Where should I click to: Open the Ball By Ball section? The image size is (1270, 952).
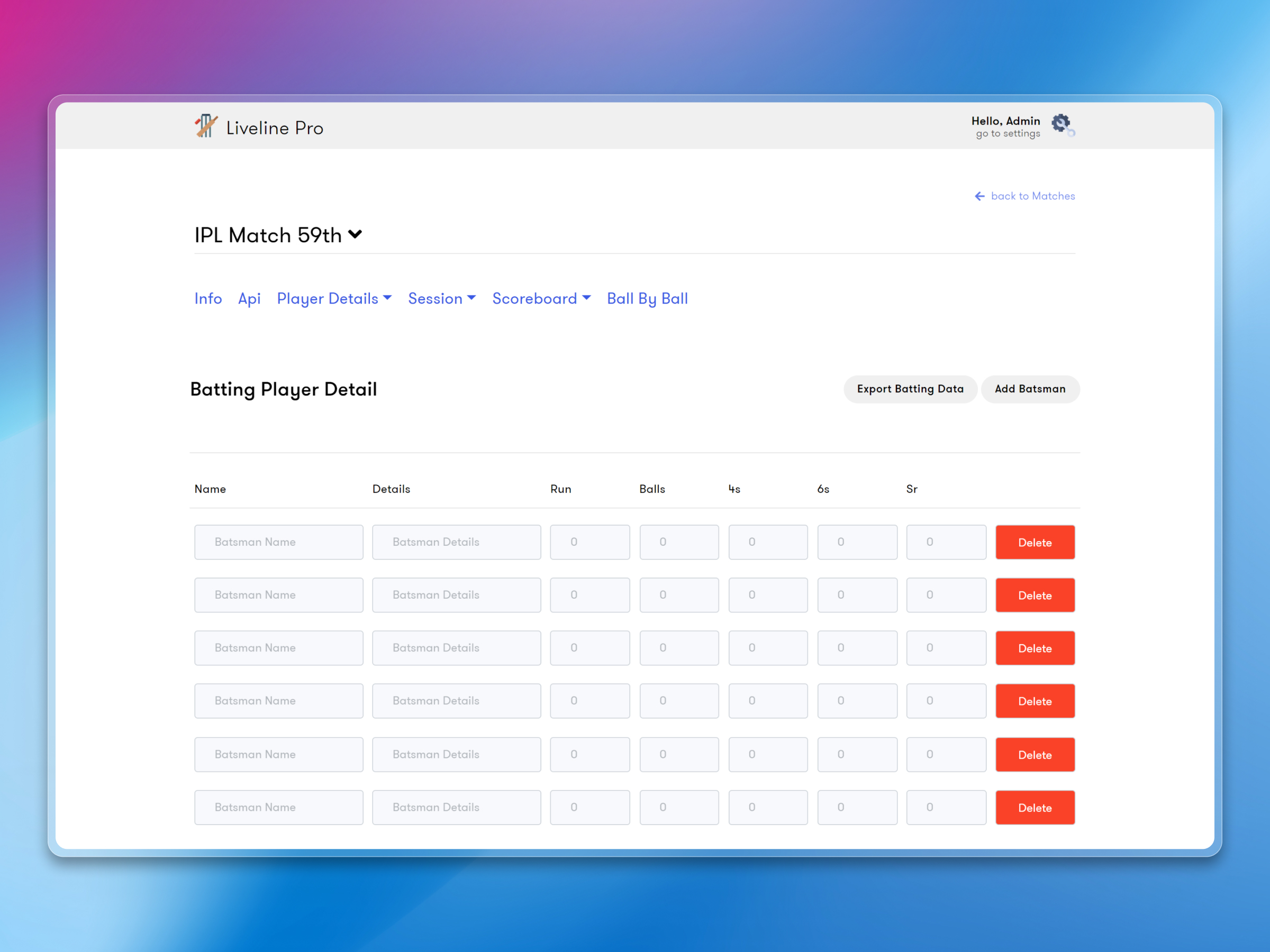tap(647, 298)
